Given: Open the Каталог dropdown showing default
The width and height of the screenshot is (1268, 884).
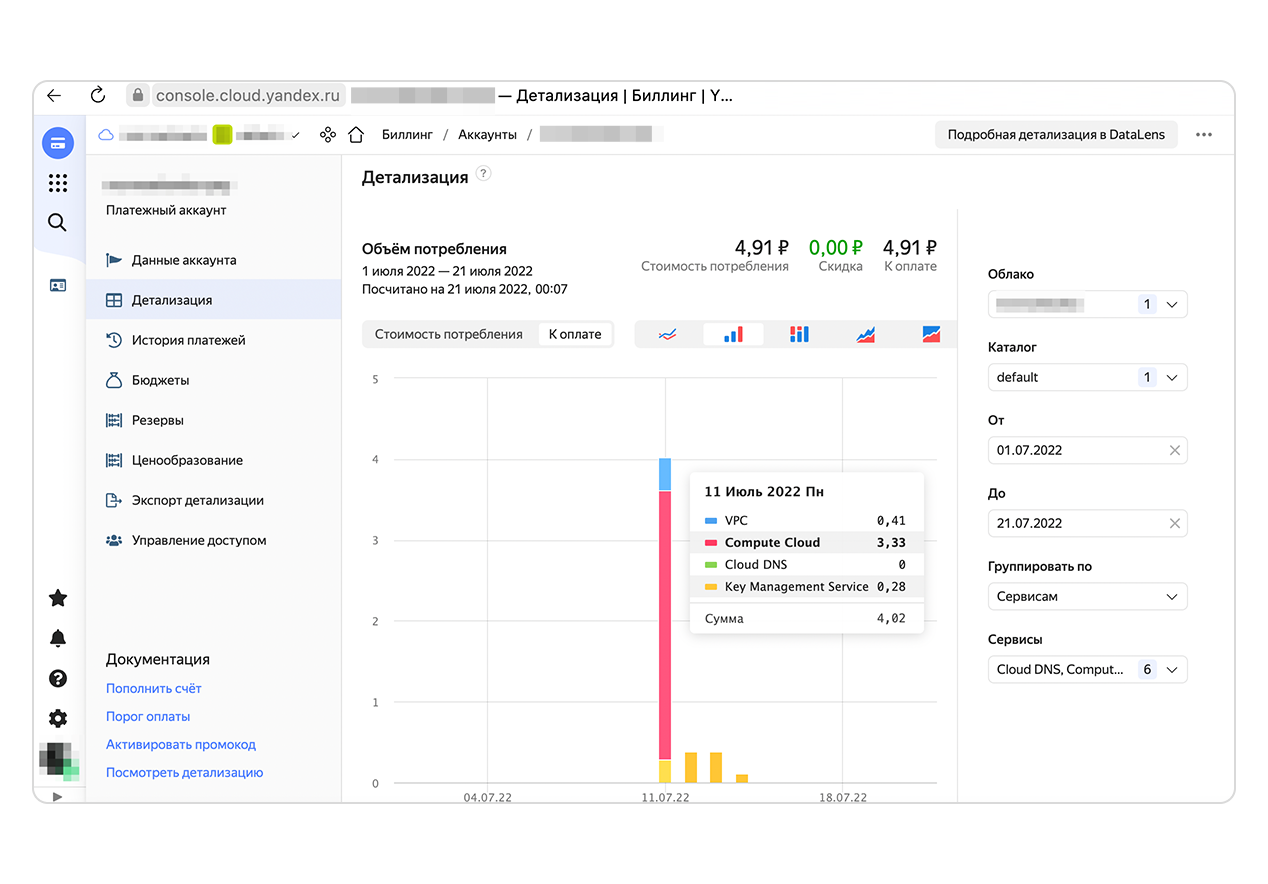Looking at the screenshot, I should click(x=1087, y=377).
